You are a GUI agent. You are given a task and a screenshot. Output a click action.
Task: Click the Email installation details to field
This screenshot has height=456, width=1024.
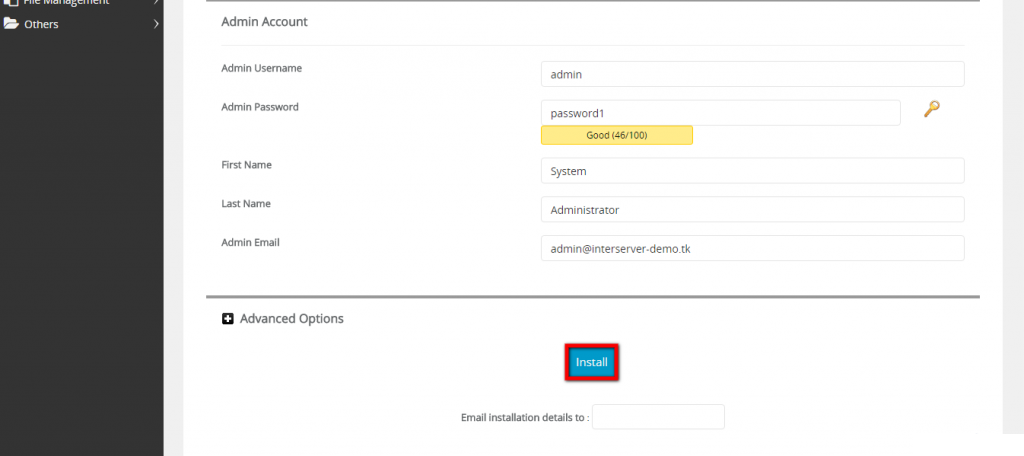[658, 417]
